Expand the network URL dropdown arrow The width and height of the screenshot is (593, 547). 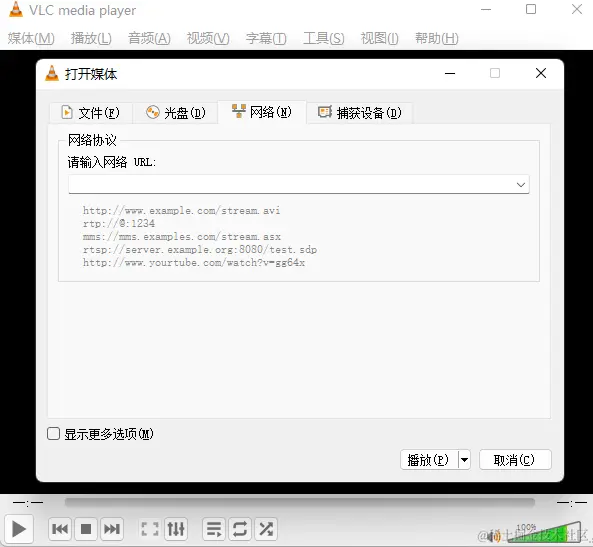(521, 185)
